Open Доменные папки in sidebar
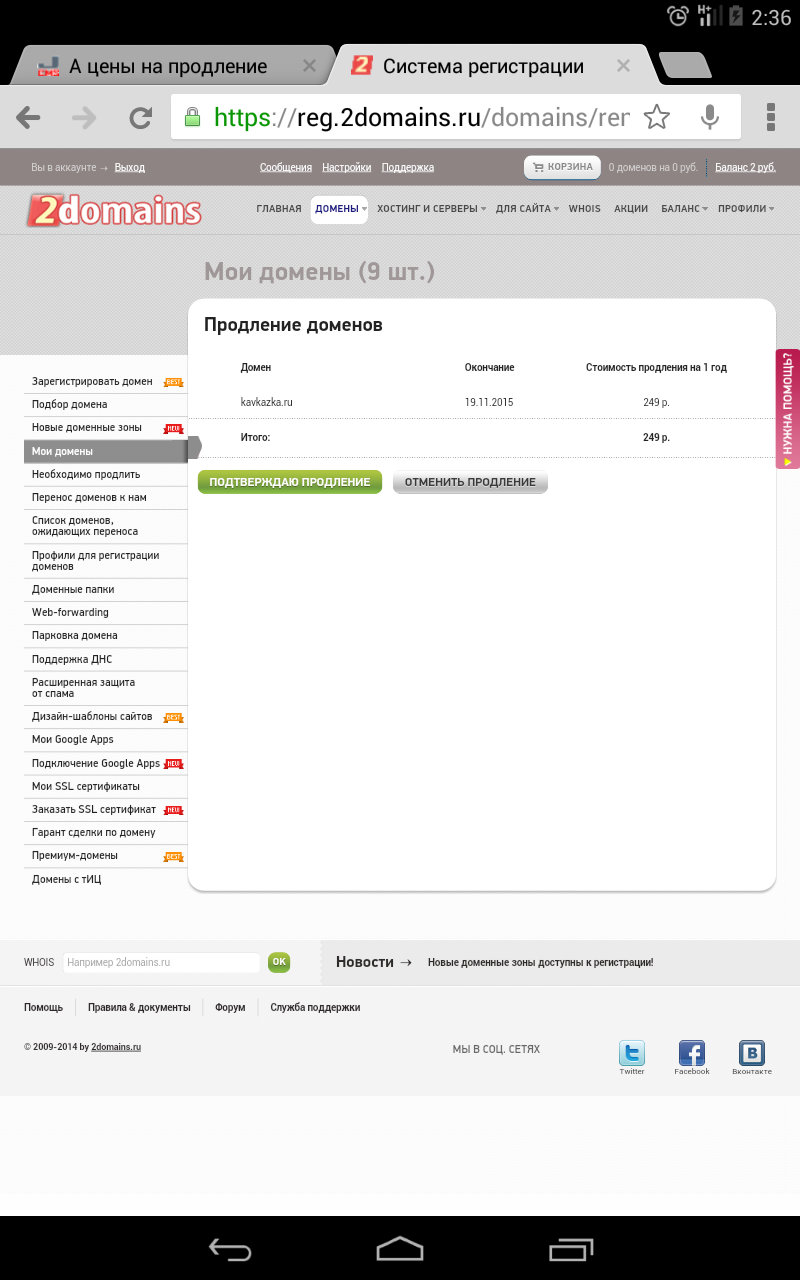 (73, 590)
